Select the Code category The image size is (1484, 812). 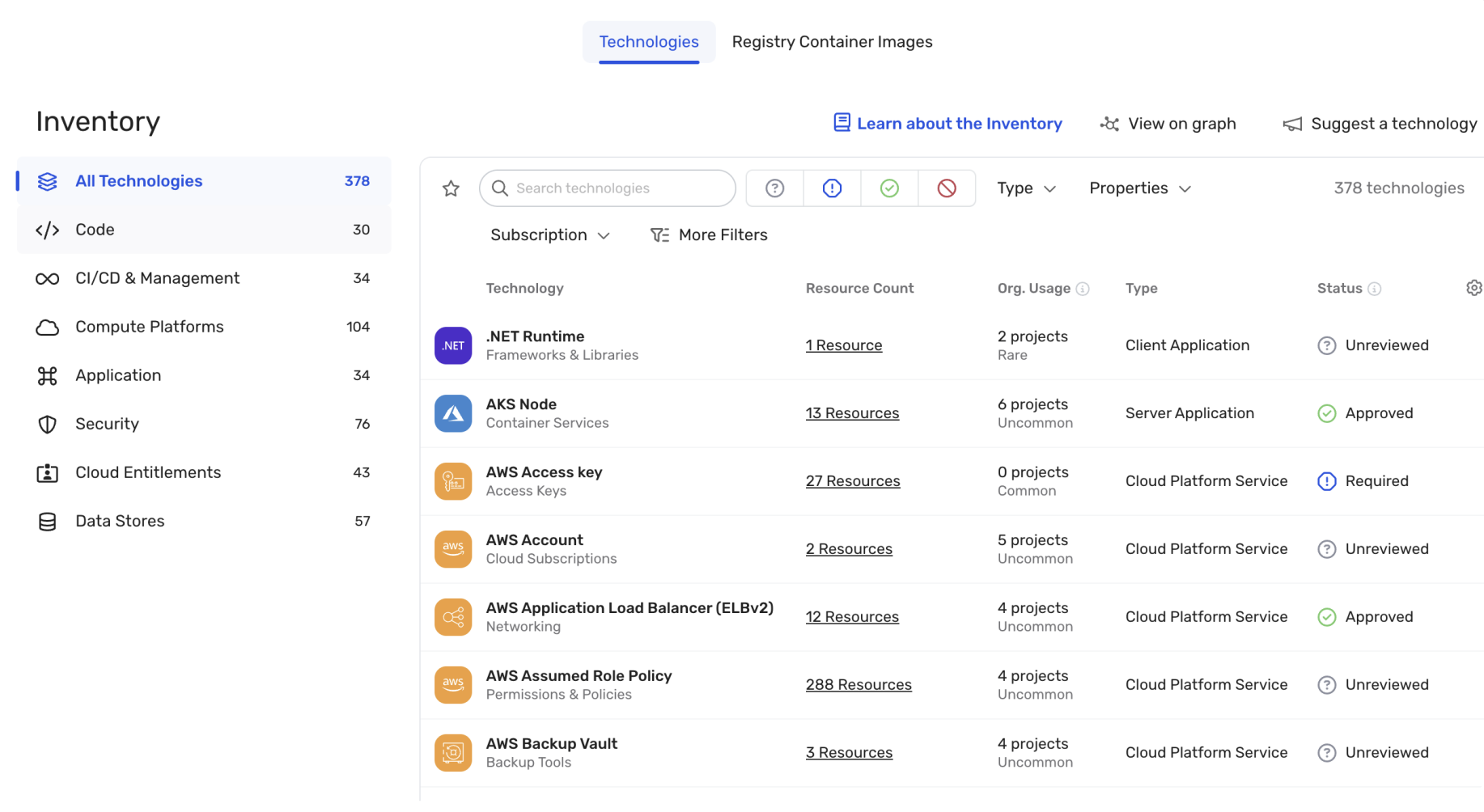coord(204,230)
